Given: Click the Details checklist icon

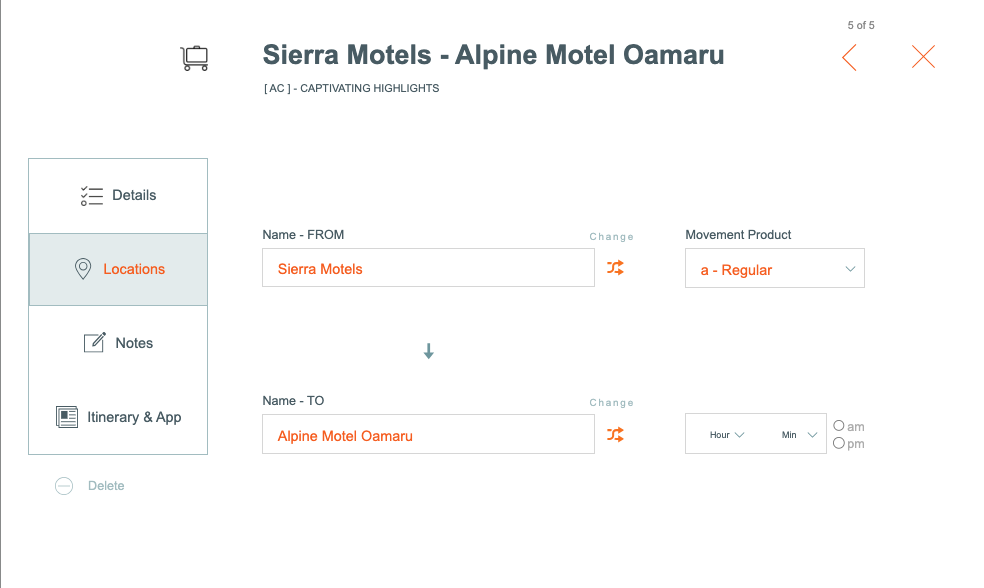Looking at the screenshot, I should [92, 196].
